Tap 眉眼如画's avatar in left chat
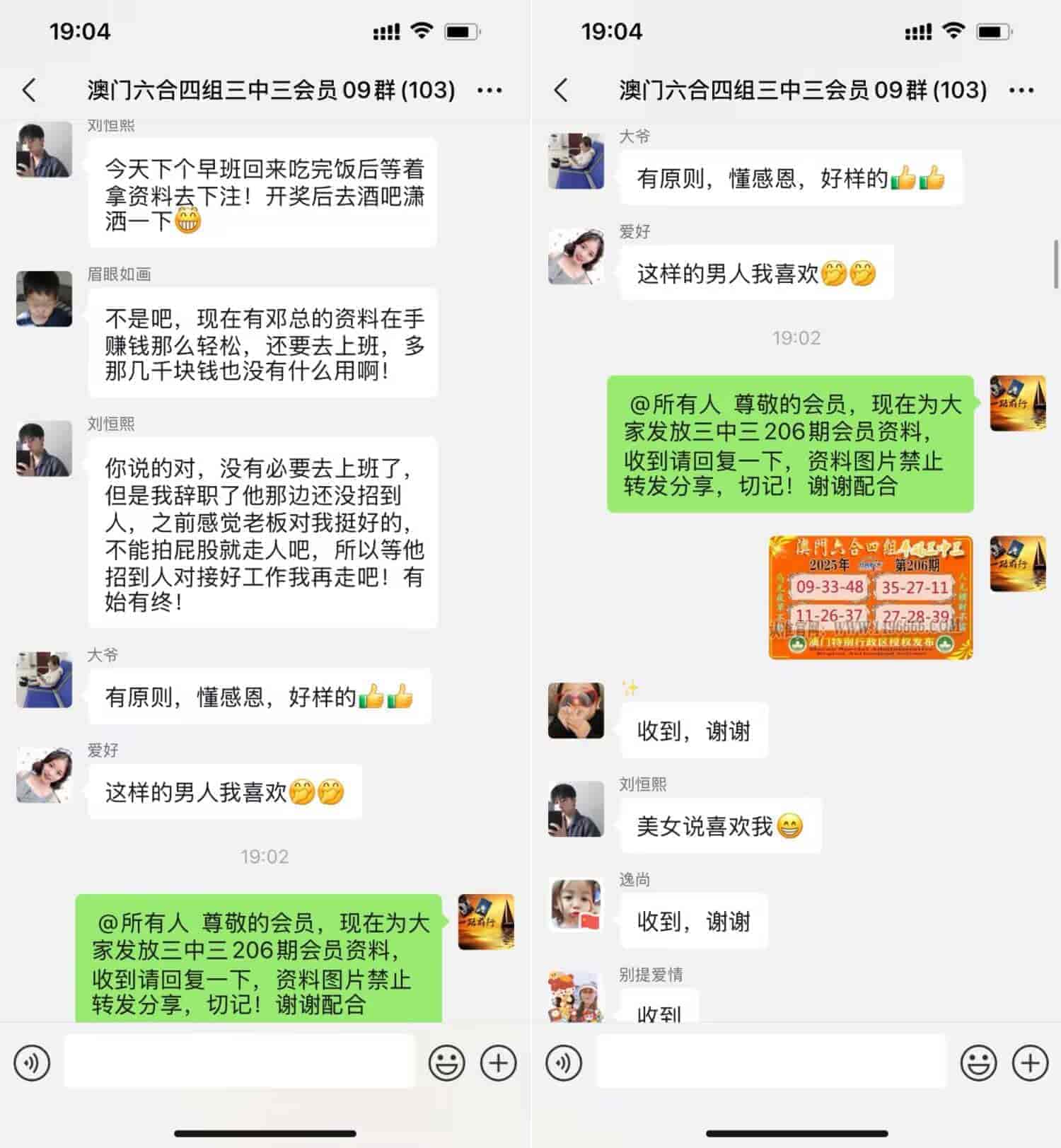The width and height of the screenshot is (1061, 1148). tap(44, 298)
